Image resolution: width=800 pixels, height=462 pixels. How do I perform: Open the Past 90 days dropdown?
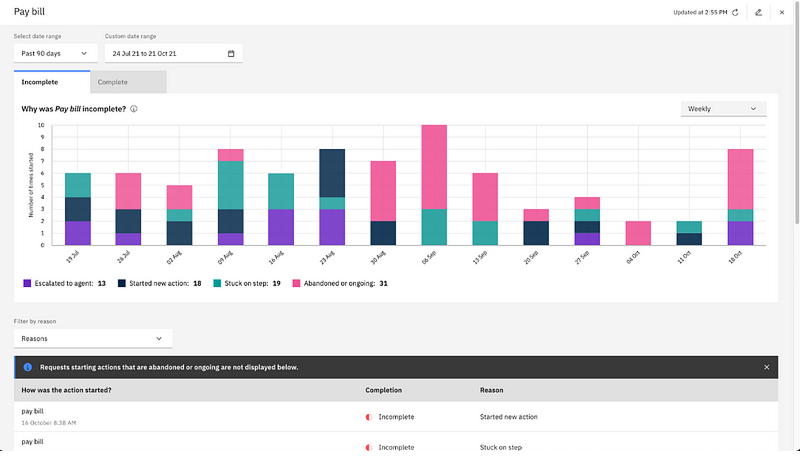[55, 53]
